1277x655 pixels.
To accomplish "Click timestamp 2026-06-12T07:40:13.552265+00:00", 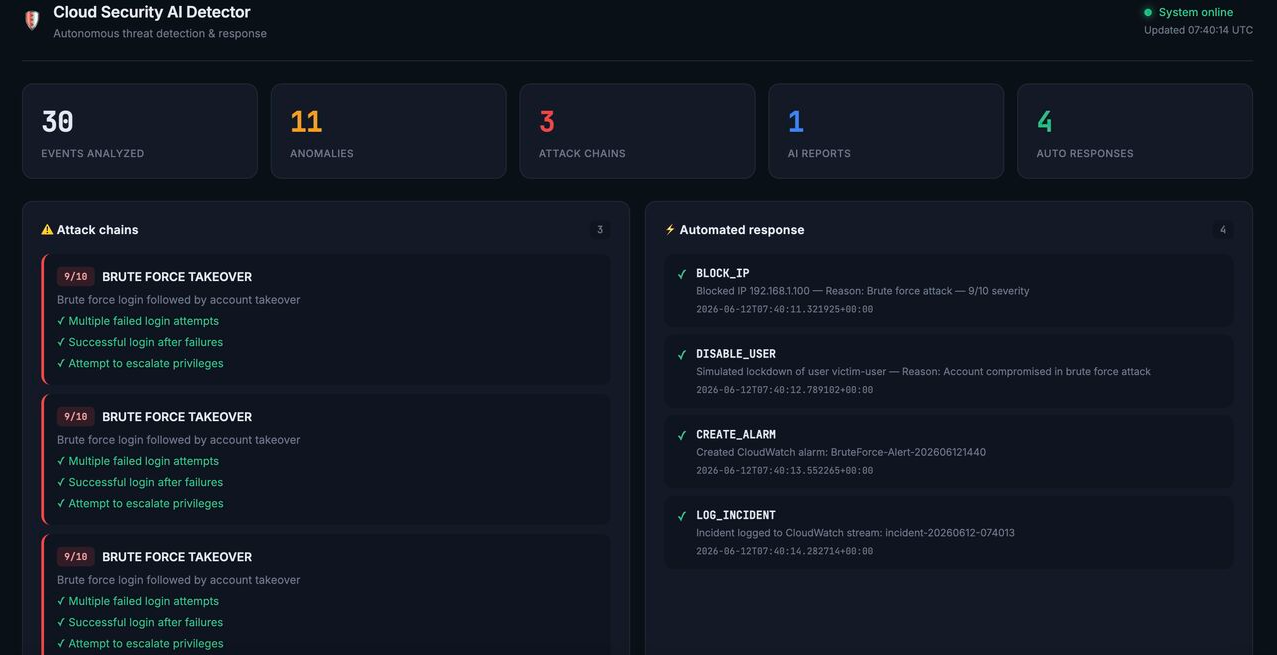I will [785, 471].
